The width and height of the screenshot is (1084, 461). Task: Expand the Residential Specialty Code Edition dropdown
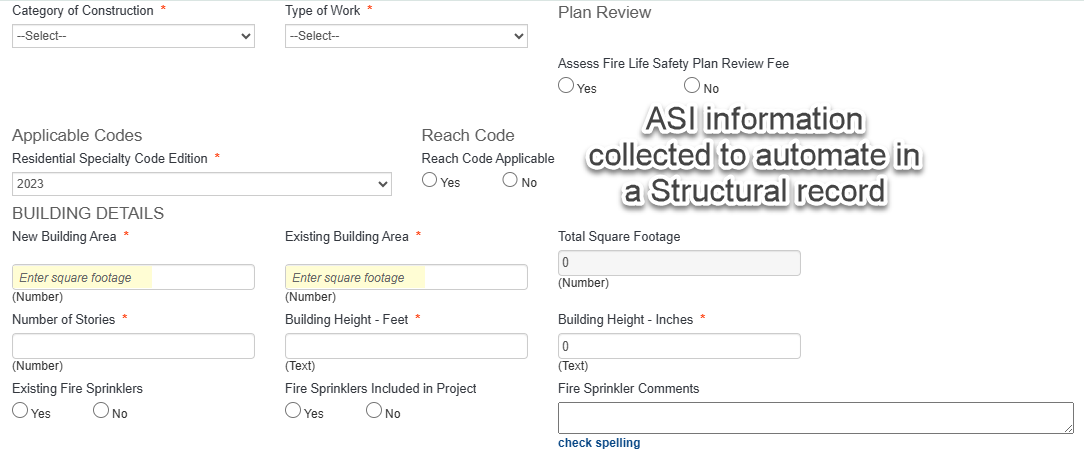pyautogui.click(x=201, y=184)
